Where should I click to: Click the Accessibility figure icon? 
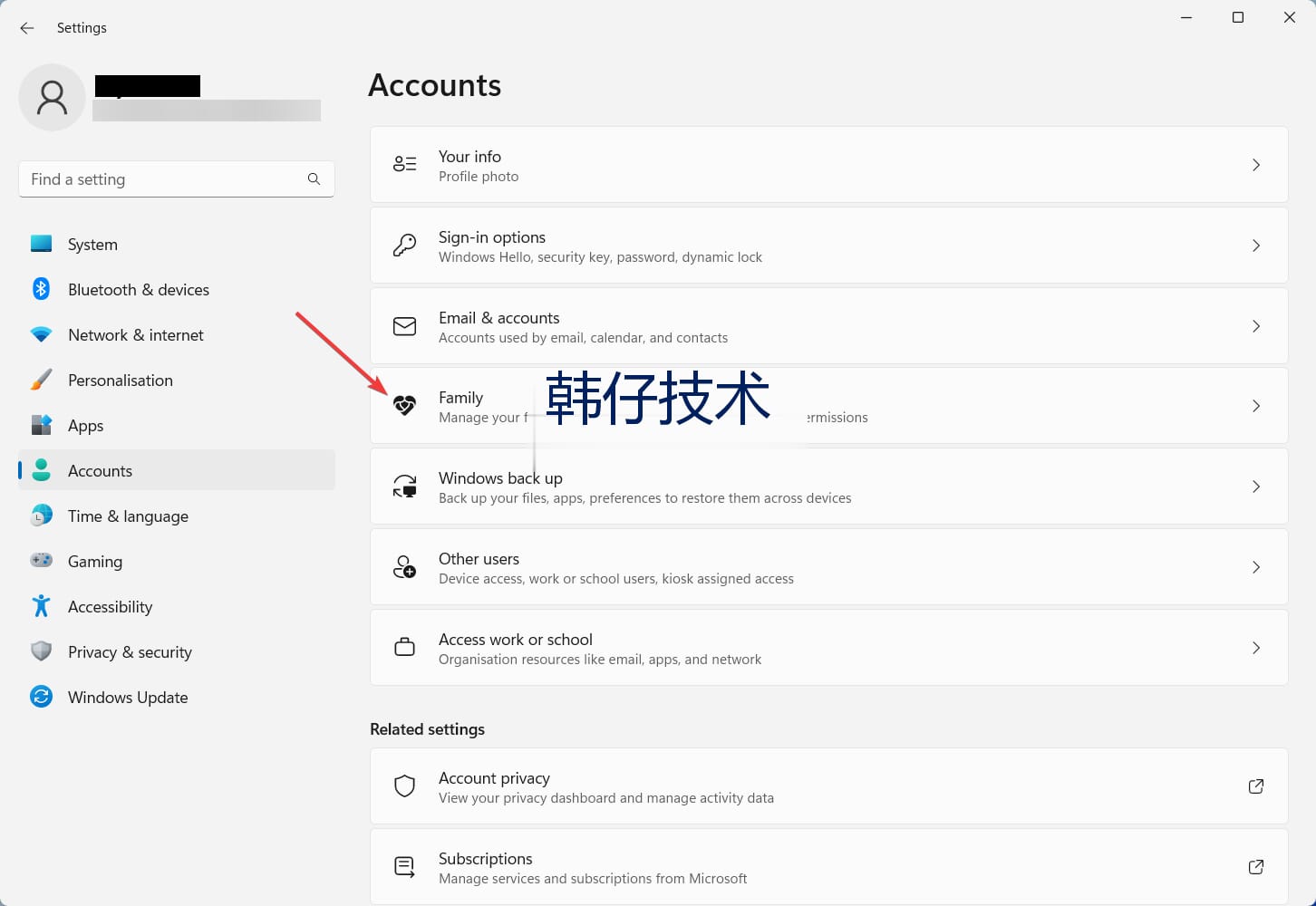(x=41, y=606)
